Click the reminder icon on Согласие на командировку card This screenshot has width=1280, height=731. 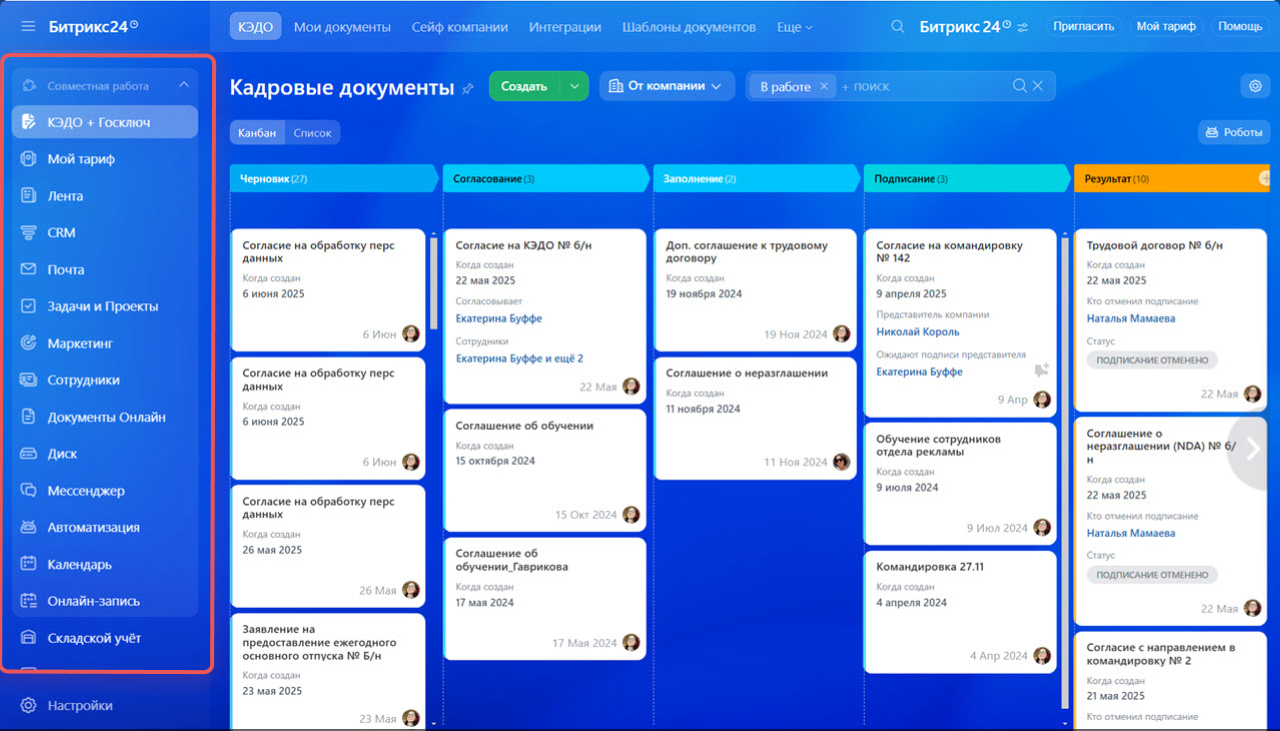pyautogui.click(x=1041, y=370)
